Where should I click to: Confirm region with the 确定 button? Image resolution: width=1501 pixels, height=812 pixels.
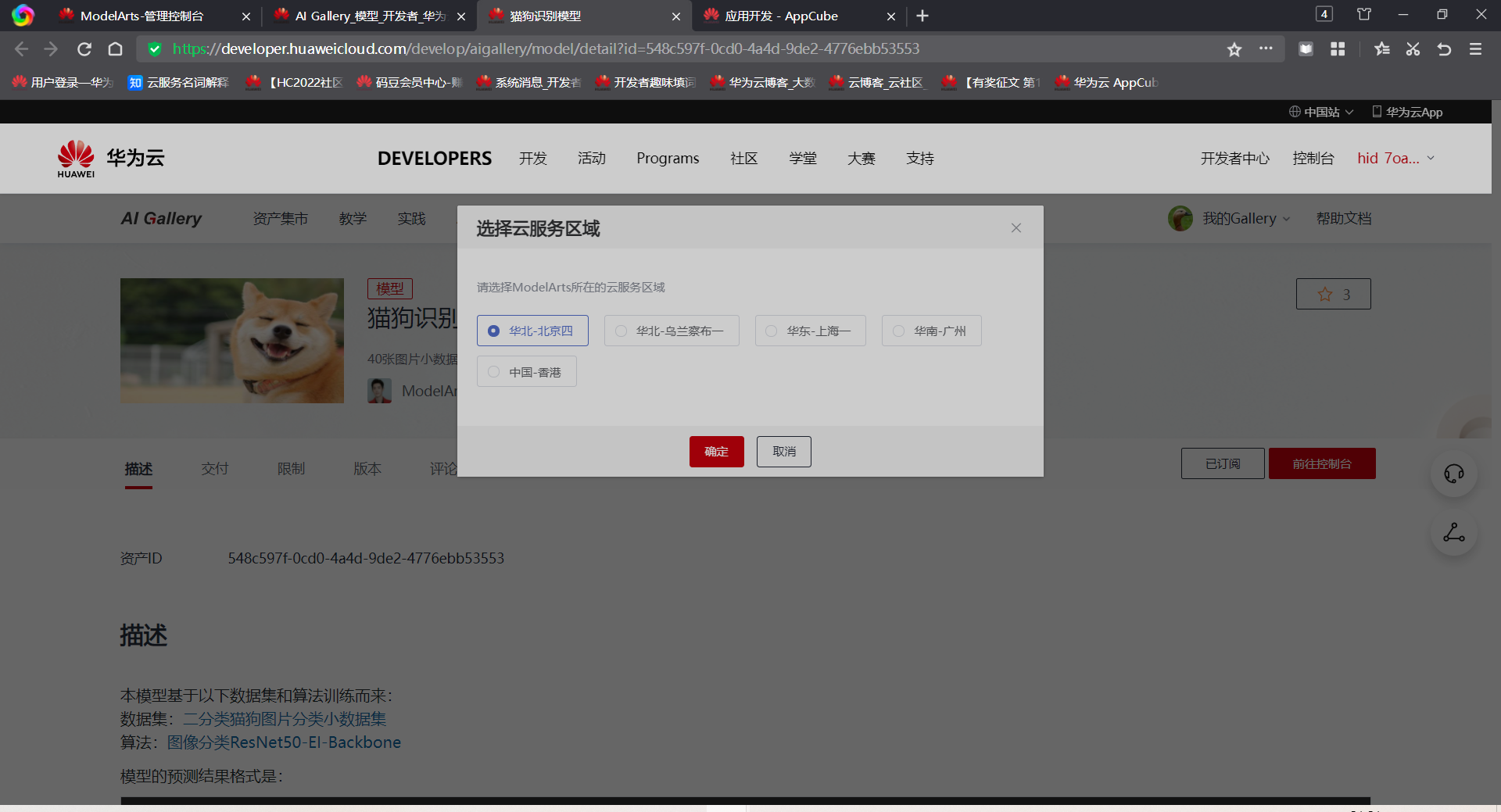tap(716, 452)
